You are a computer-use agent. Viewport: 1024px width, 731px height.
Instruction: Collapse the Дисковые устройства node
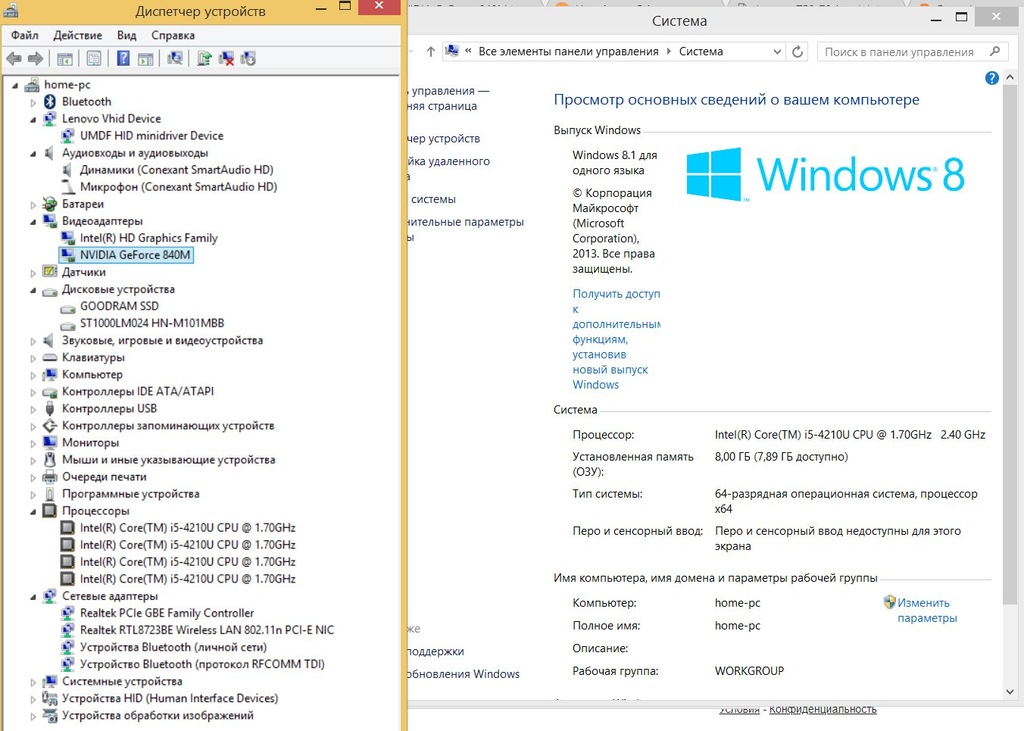[33, 290]
